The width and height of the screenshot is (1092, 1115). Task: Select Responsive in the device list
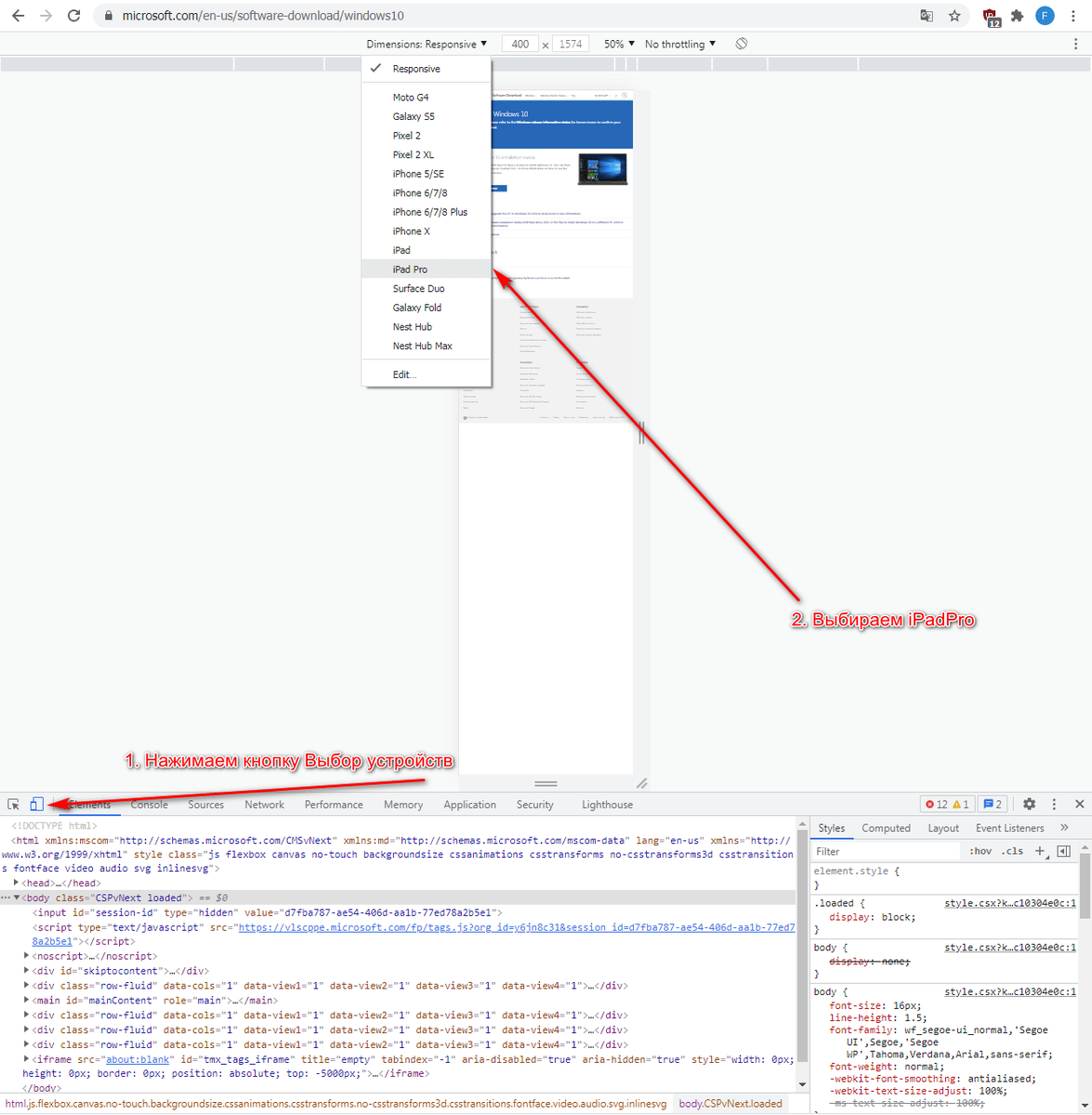426,69
